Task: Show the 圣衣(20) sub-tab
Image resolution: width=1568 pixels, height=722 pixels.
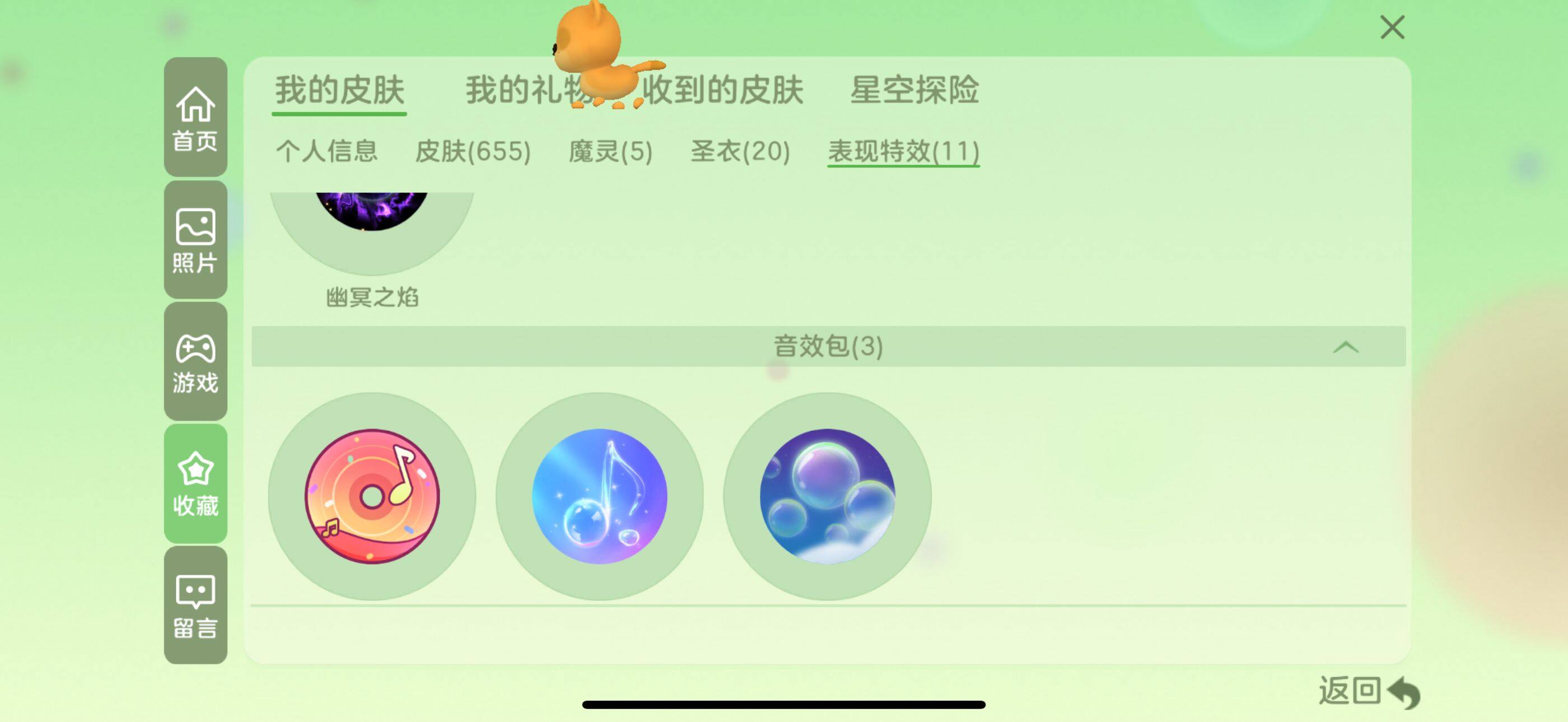Action: tap(740, 151)
